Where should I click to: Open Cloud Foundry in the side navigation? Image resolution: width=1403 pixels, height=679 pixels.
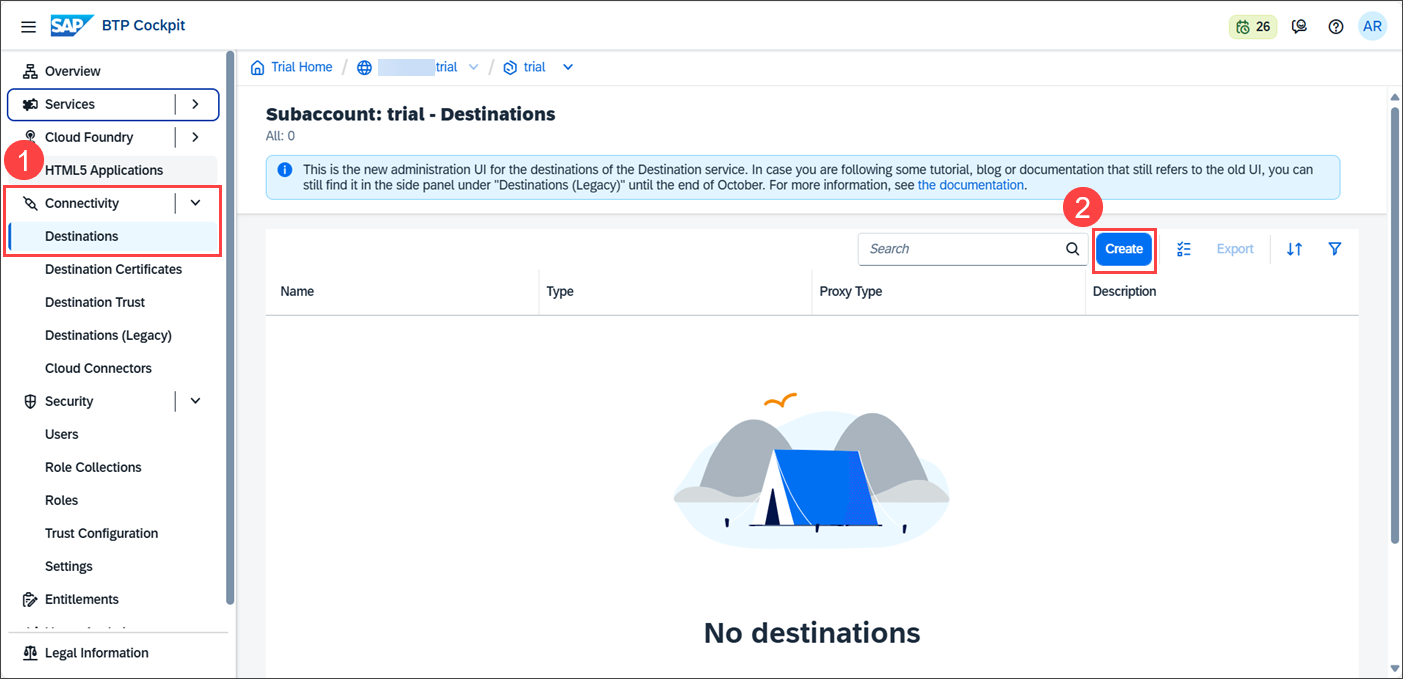[89, 137]
